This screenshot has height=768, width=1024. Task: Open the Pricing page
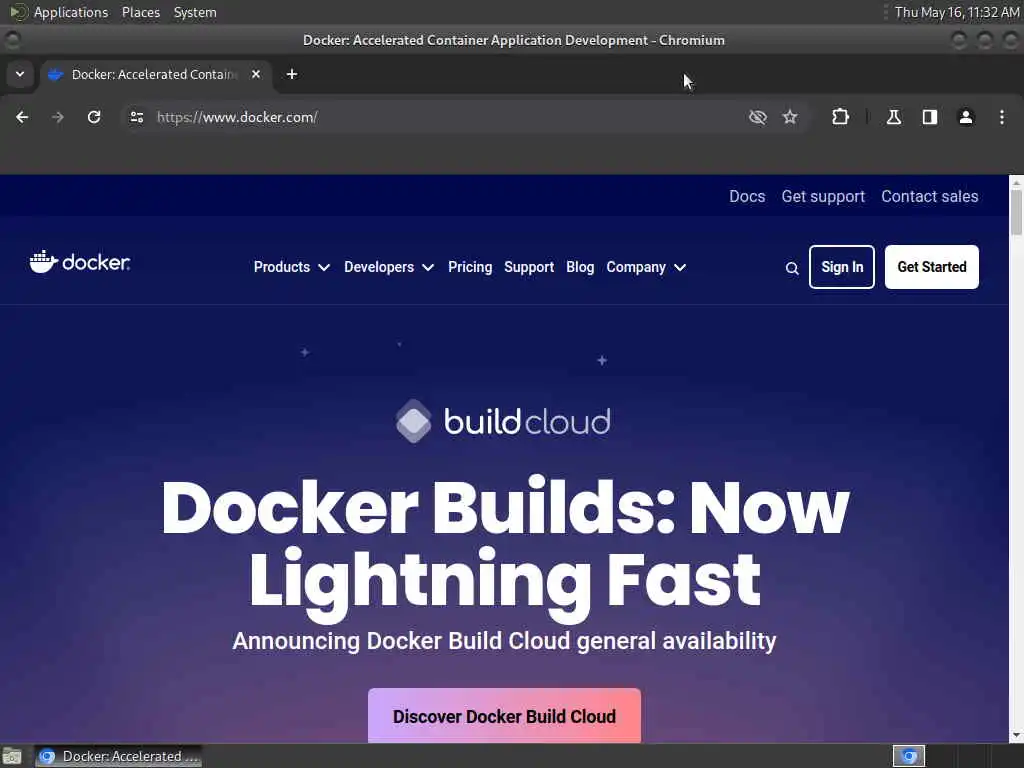tap(470, 267)
